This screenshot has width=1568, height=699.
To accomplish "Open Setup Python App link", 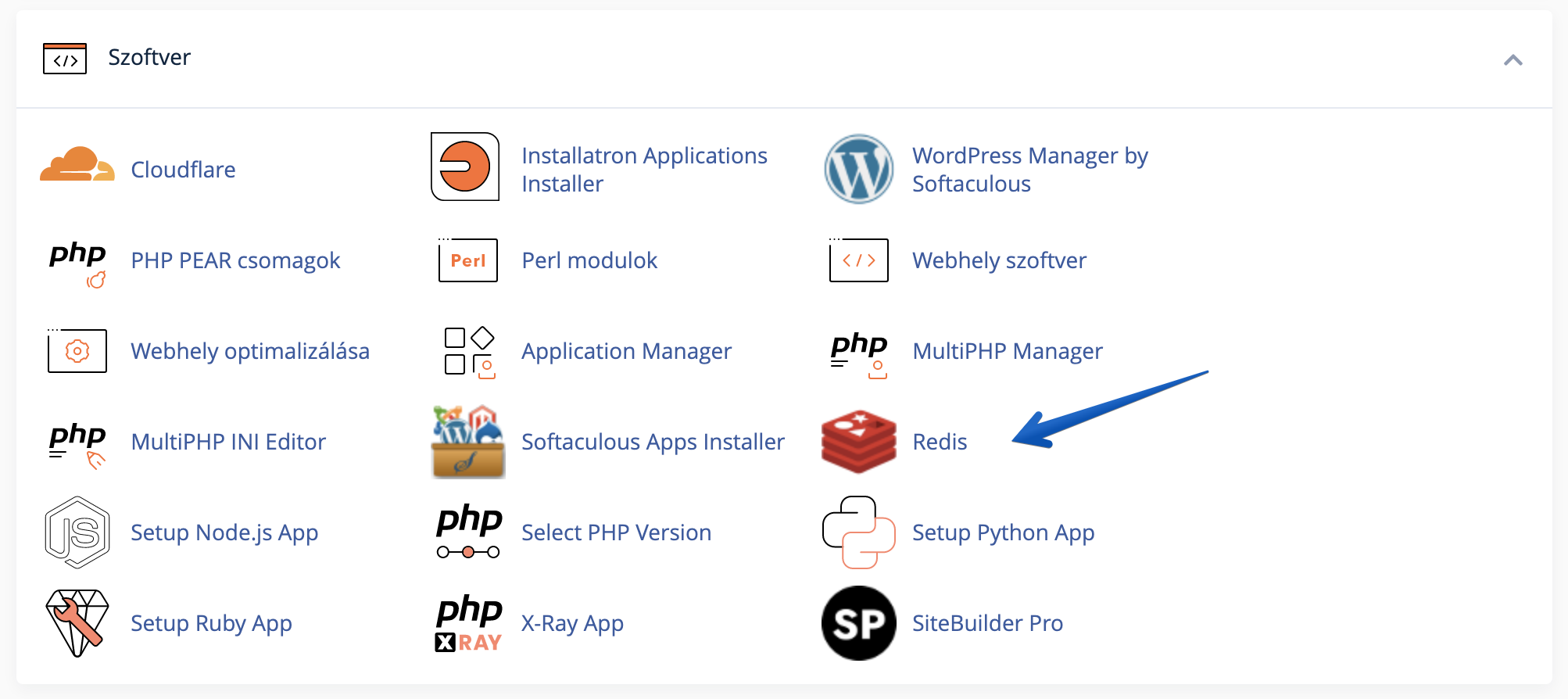I will pos(1003,532).
